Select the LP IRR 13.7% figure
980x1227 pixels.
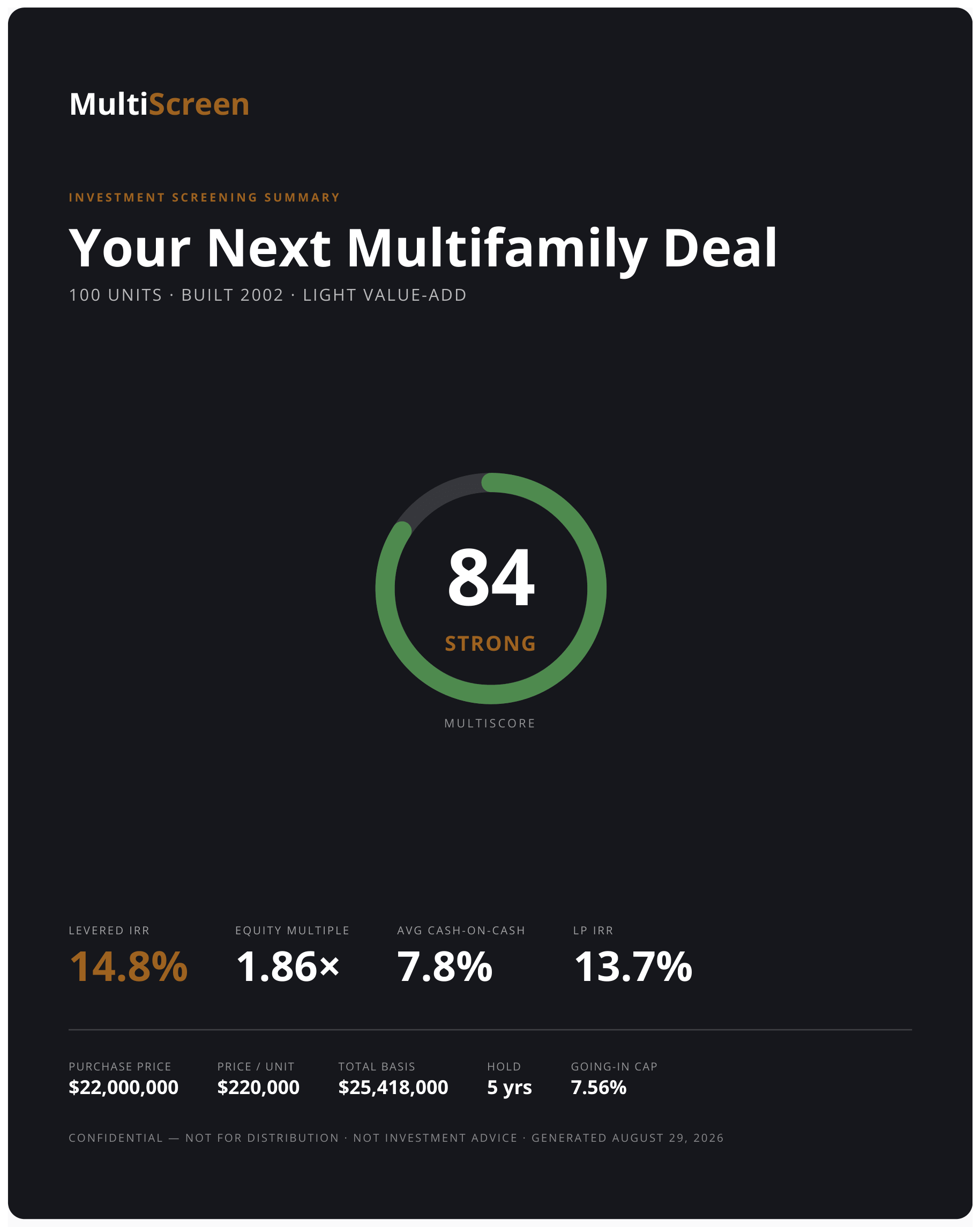633,967
